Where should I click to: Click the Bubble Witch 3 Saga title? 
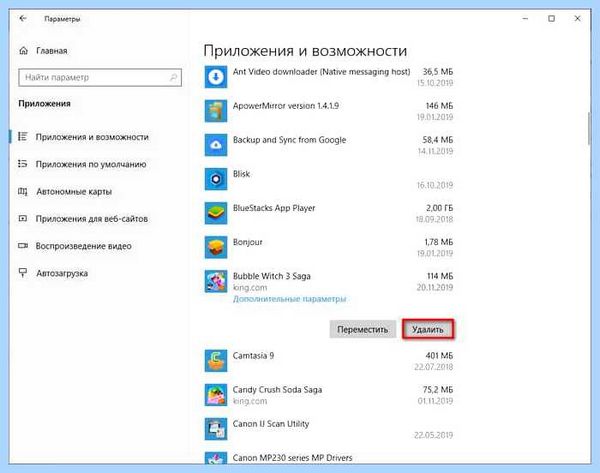coord(272,276)
